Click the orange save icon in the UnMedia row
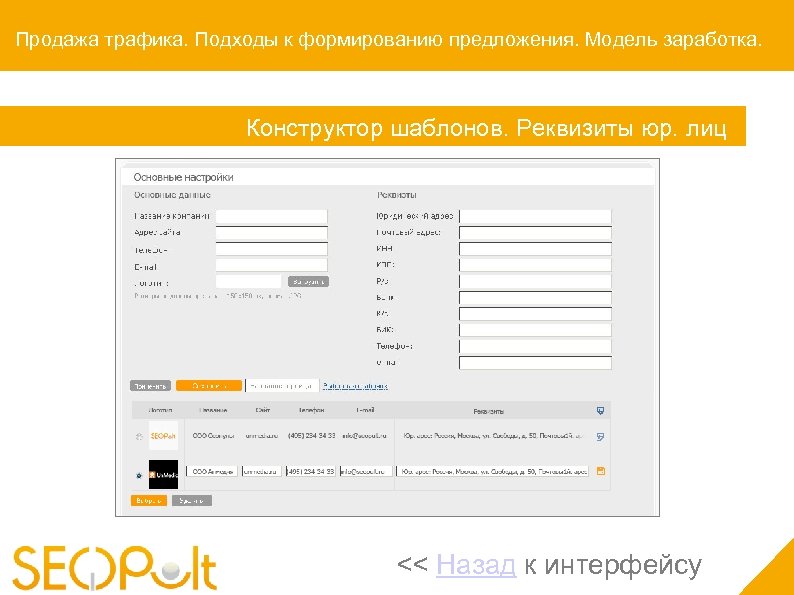Viewport: 794px width, 595px height. (601, 471)
